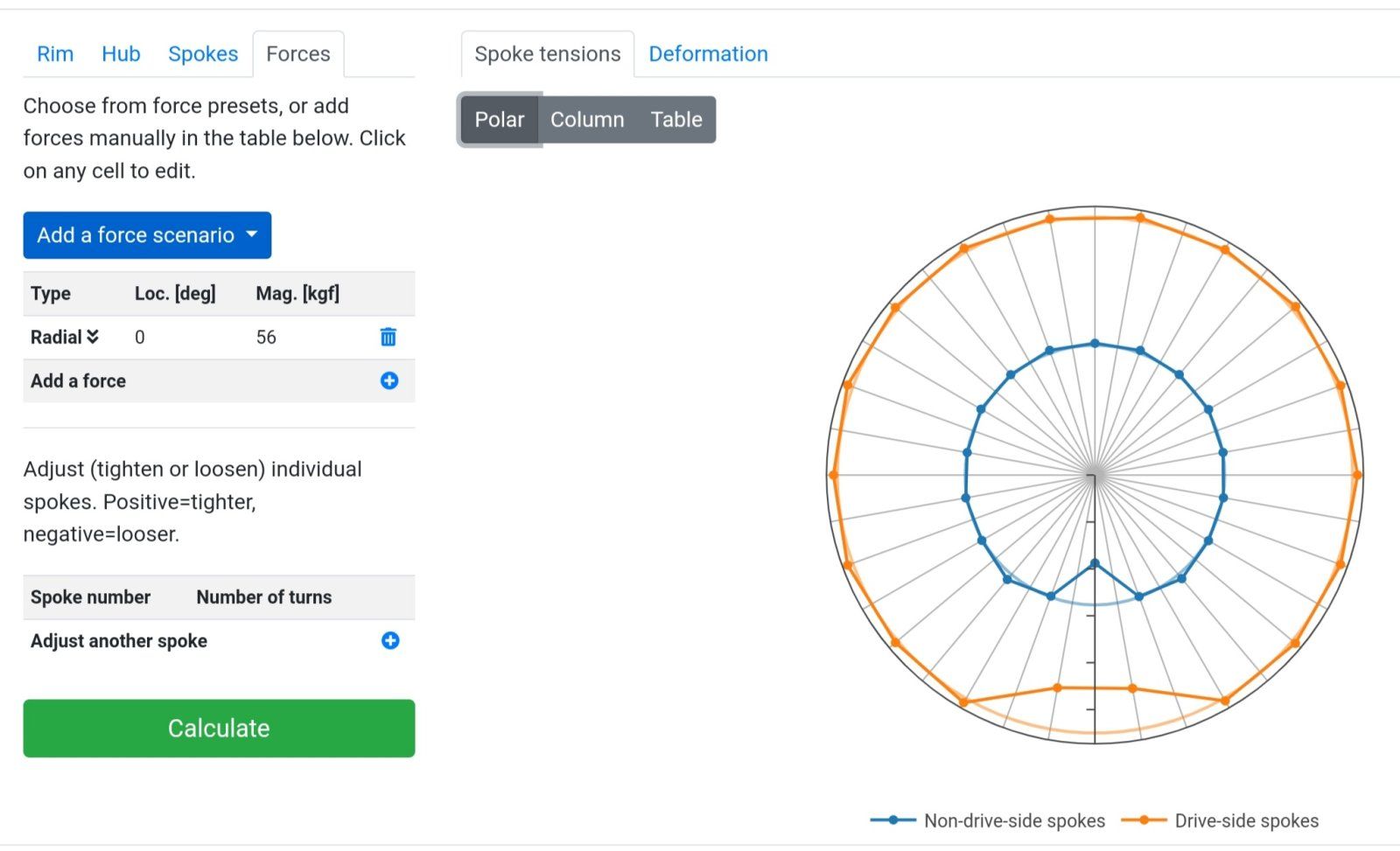The height and width of the screenshot is (851, 1400).
Task: Switch to Table view
Action: click(x=676, y=120)
